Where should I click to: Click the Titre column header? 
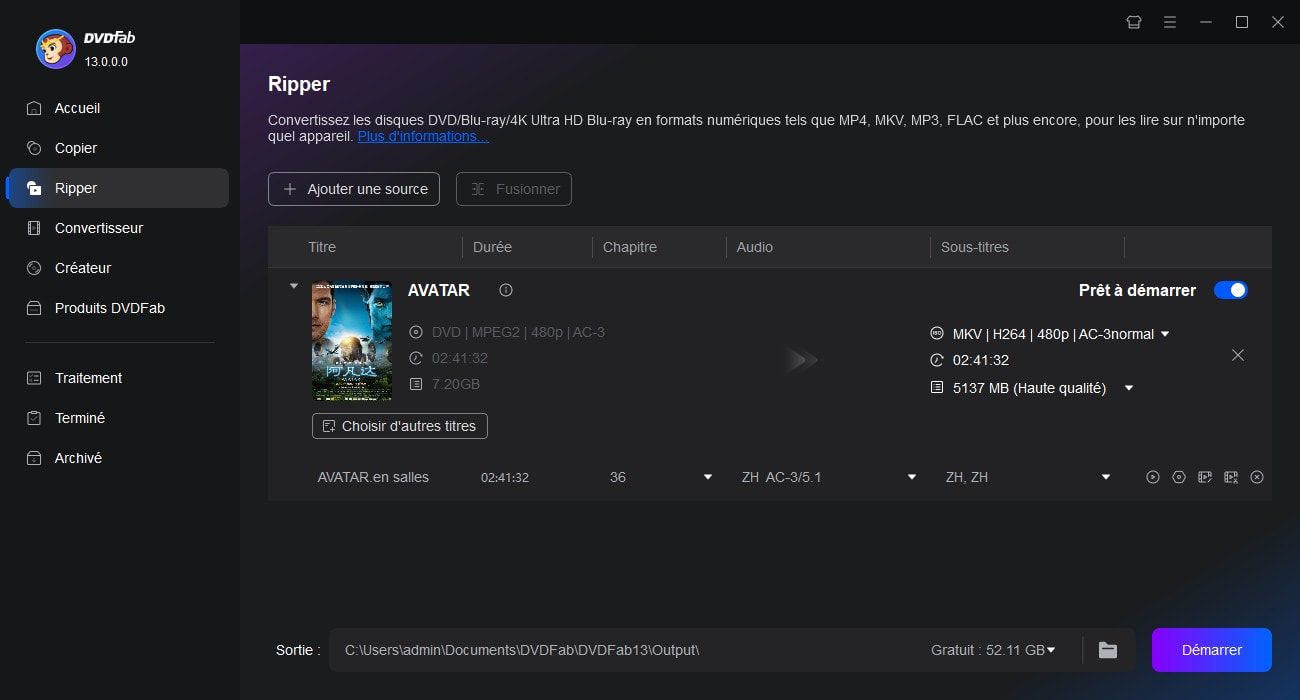point(322,247)
